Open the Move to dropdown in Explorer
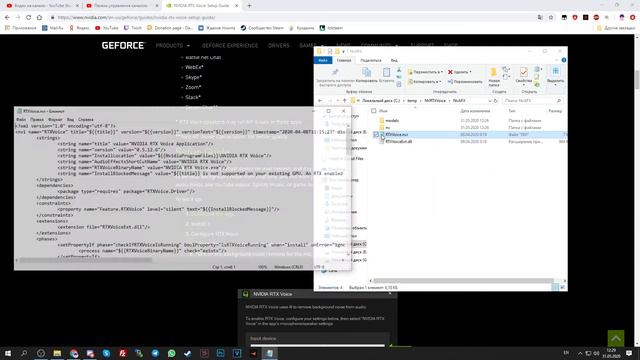Viewport: 640px width, 360px height. coord(425,72)
